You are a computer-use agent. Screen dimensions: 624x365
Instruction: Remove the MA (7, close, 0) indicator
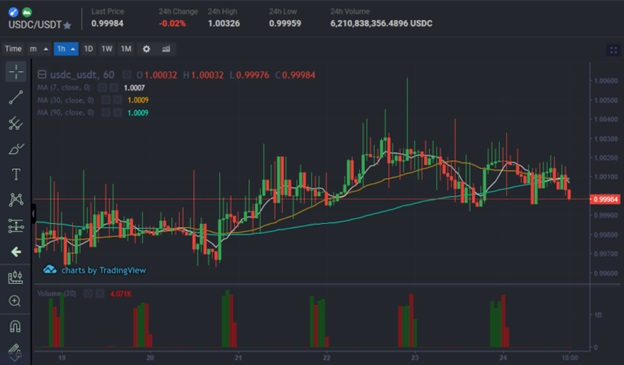click(114, 88)
